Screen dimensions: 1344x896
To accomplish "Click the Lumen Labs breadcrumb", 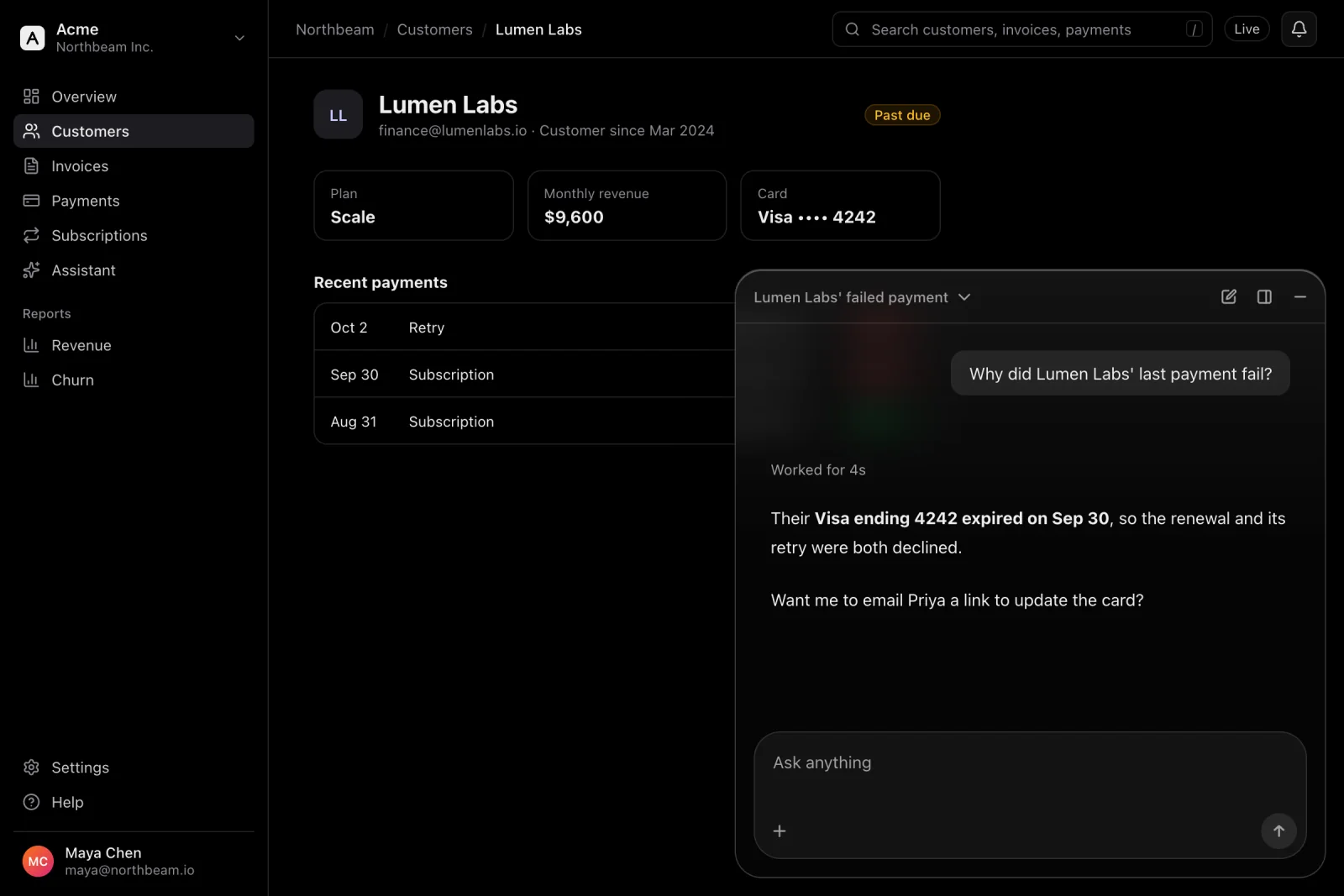I will coord(538,29).
